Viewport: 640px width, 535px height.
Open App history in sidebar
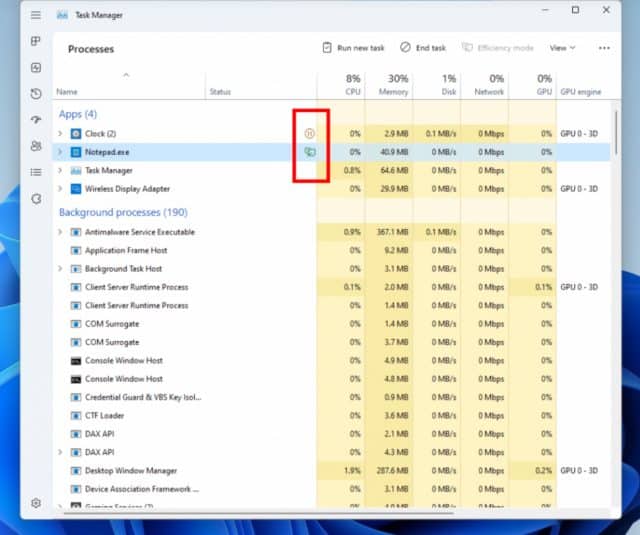36,93
